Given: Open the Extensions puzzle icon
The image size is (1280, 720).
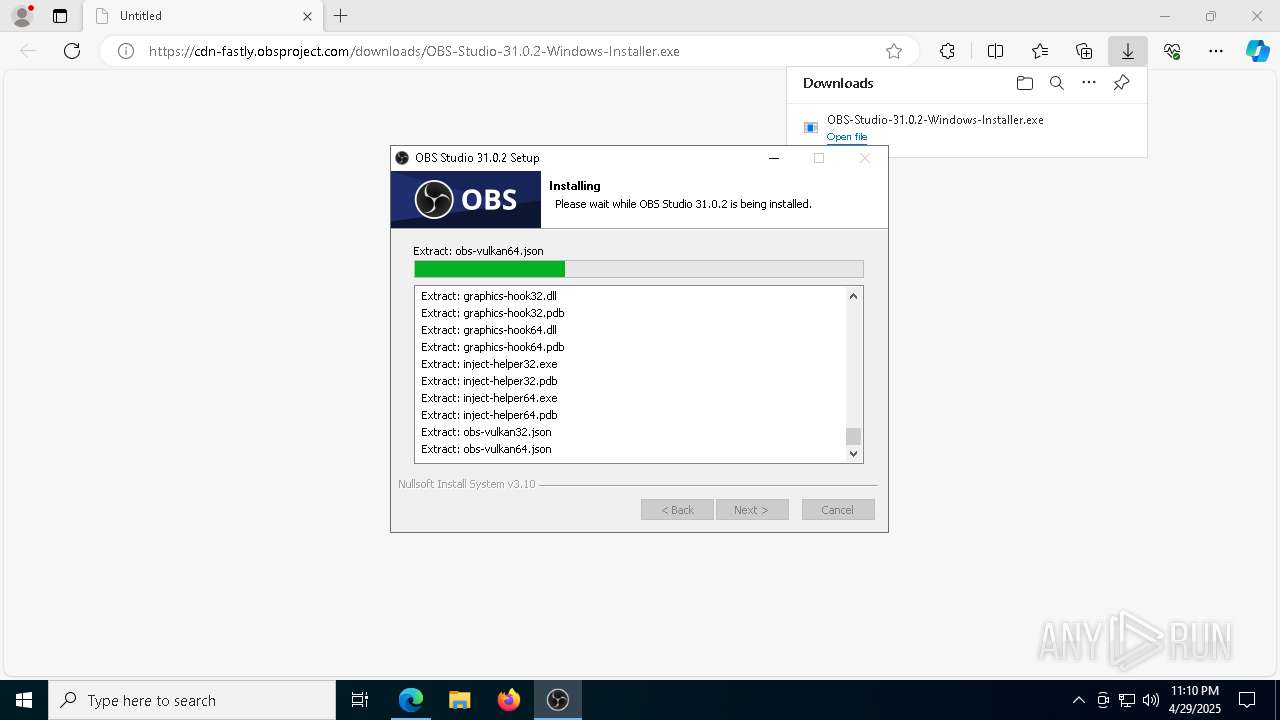Looking at the screenshot, I should coord(947,51).
